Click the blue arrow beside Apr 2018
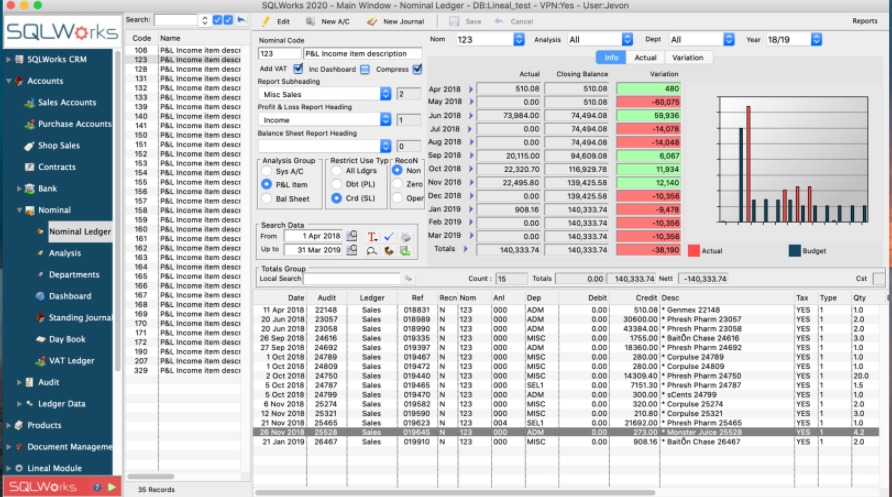The width and height of the screenshot is (892, 497). tap(471, 89)
